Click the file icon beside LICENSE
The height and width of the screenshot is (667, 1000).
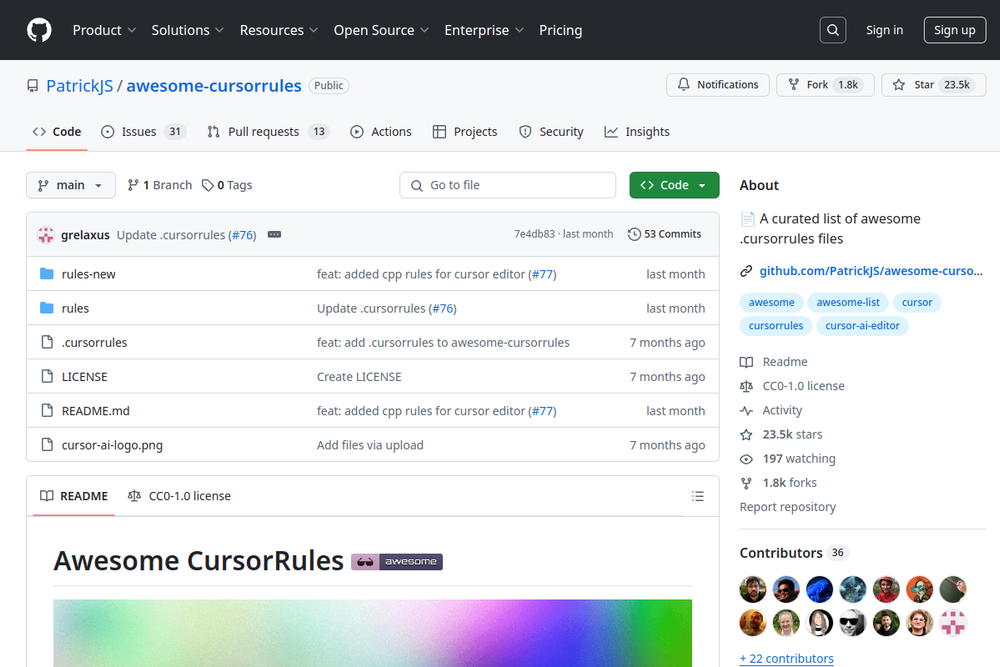click(47, 376)
